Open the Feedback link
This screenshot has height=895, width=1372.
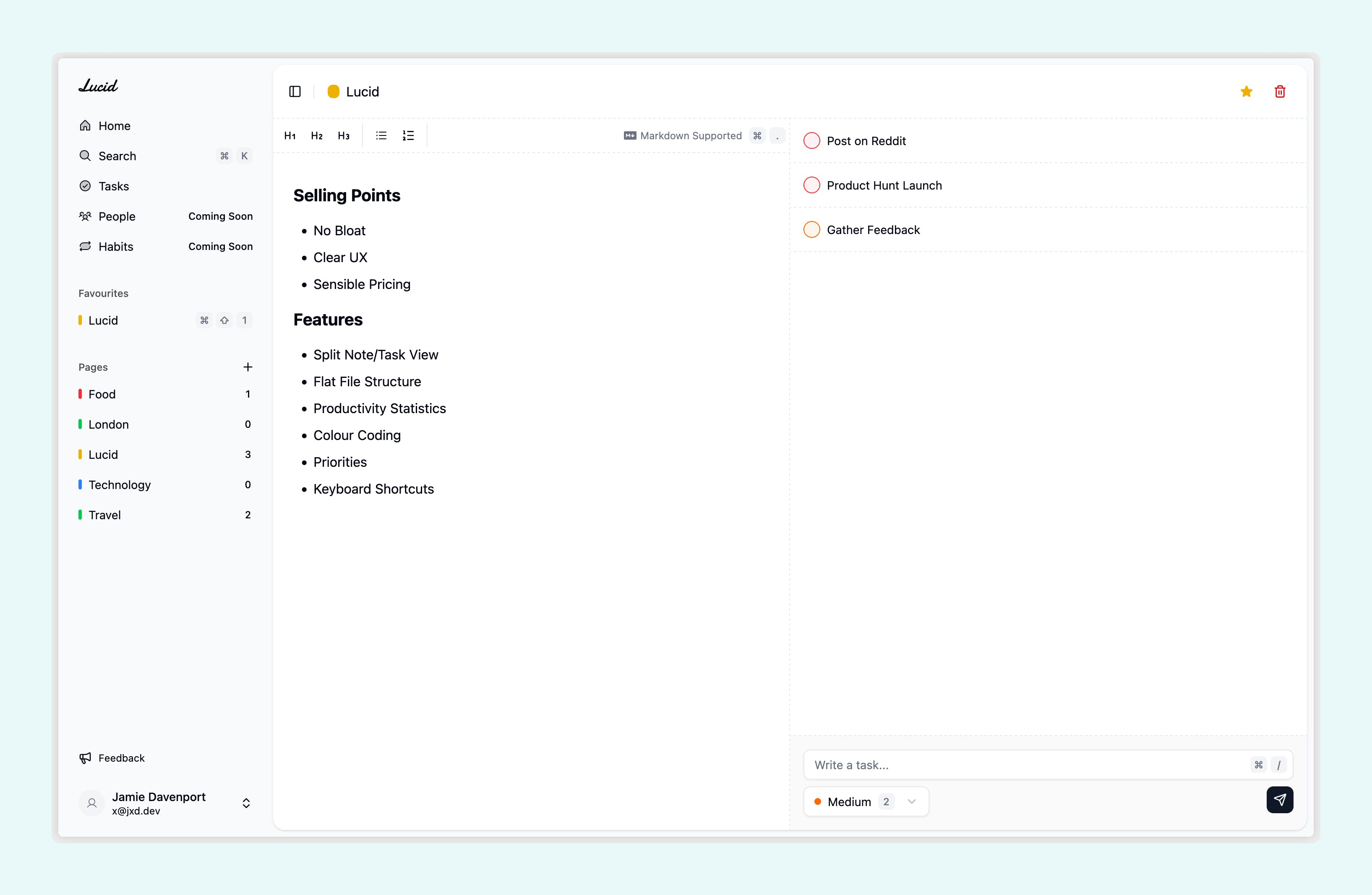pyautogui.click(x=121, y=758)
